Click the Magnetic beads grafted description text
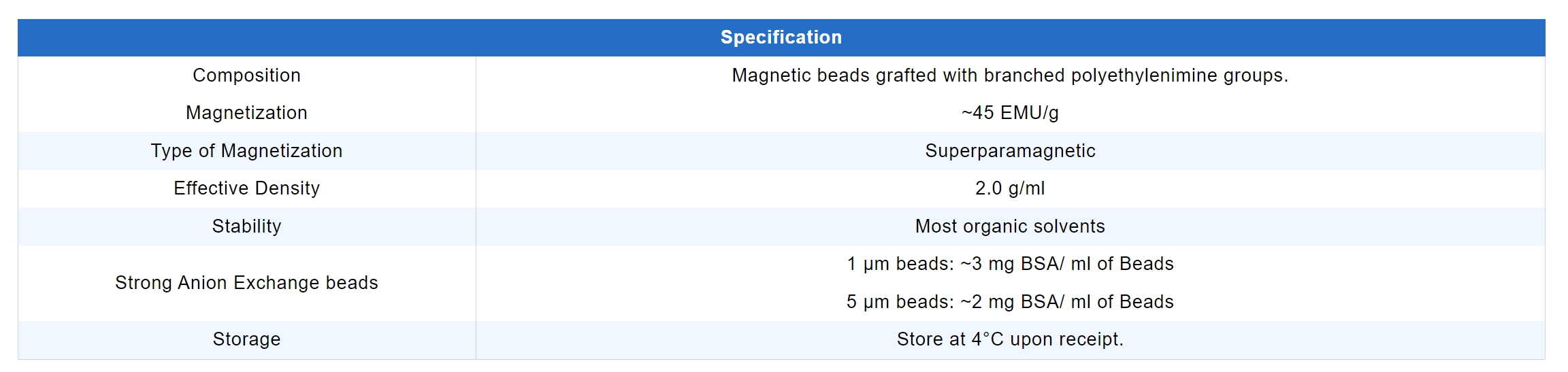1568x372 pixels. click(1009, 75)
